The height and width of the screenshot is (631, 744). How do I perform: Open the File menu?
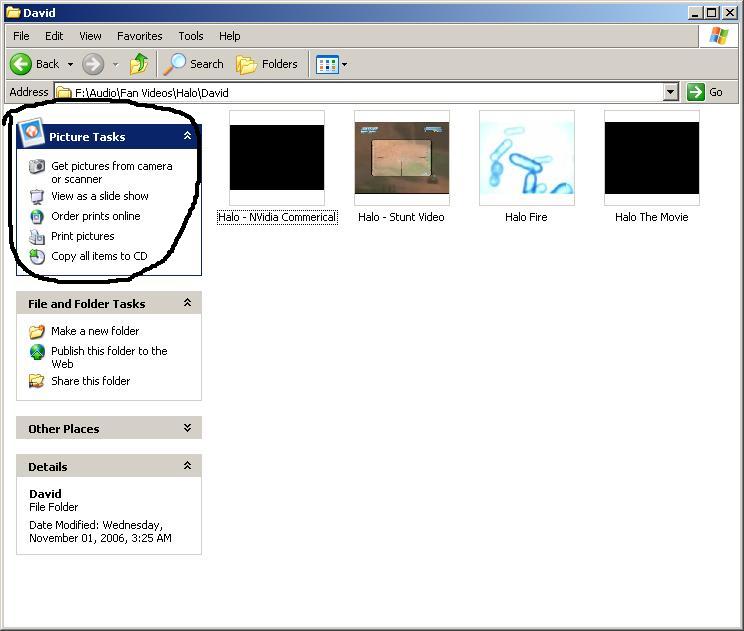tap(21, 36)
